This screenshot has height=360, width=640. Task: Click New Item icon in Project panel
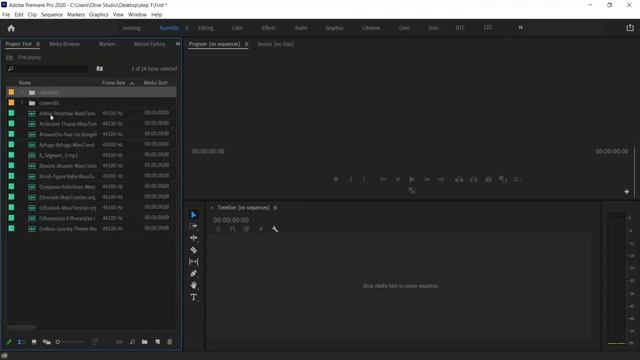click(157, 342)
